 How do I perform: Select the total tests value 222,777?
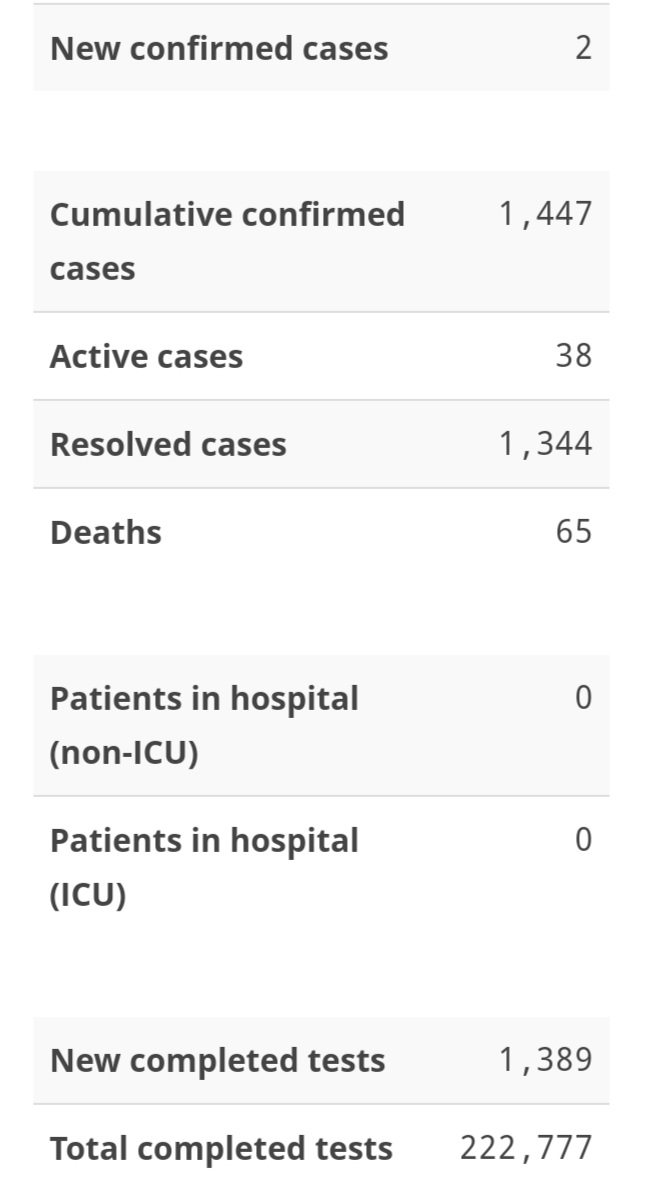(x=527, y=1148)
